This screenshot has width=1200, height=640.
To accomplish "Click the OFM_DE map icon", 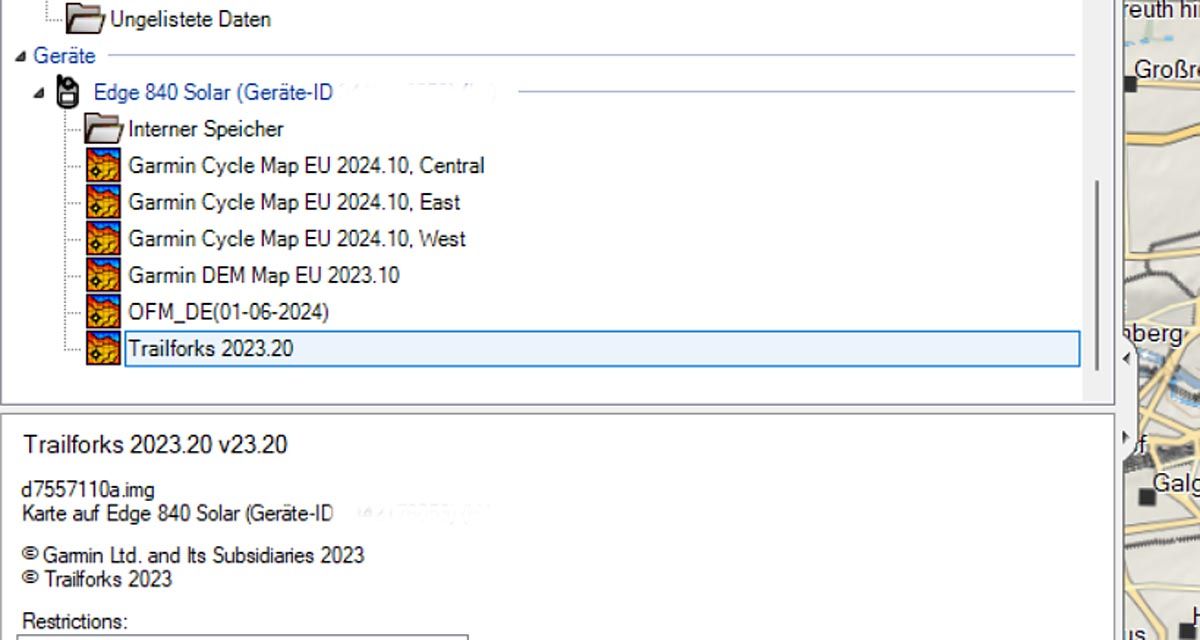I will point(103,312).
